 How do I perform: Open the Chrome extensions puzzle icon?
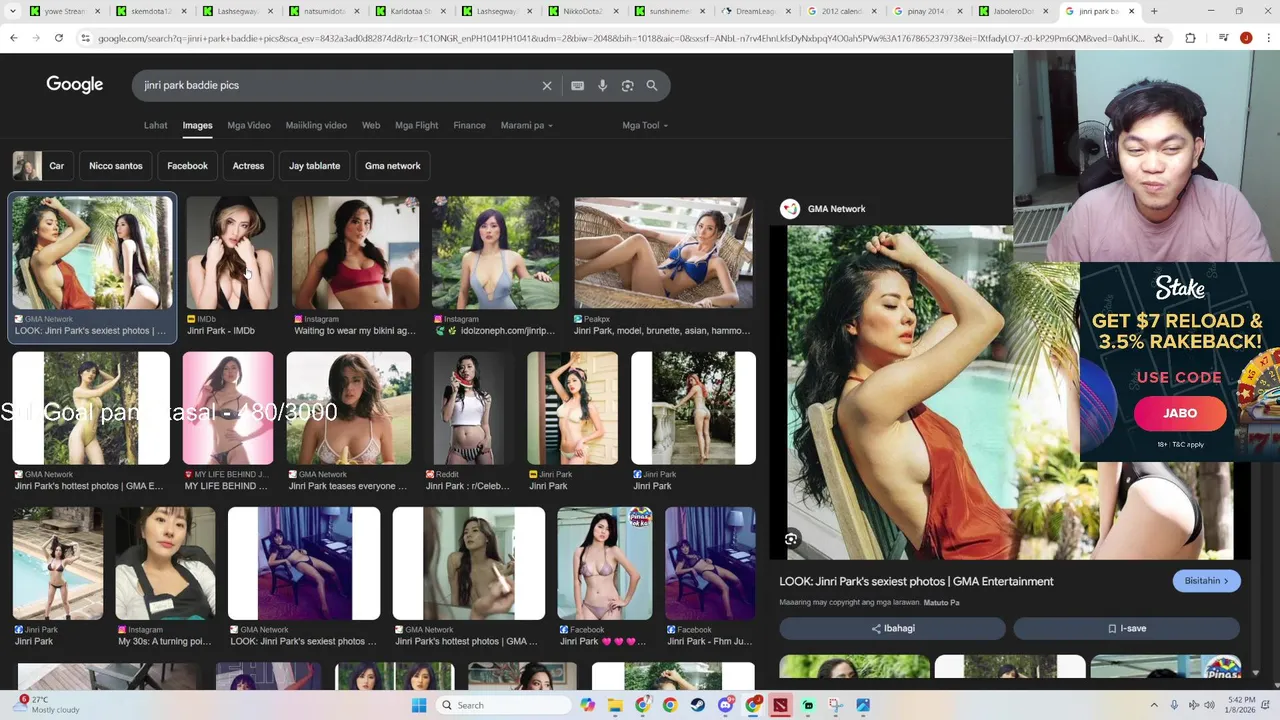coord(1190,38)
